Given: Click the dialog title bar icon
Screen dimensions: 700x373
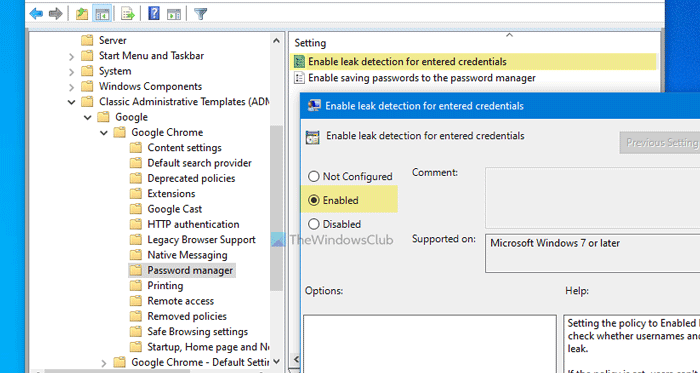Looking at the screenshot, I should pos(314,106).
